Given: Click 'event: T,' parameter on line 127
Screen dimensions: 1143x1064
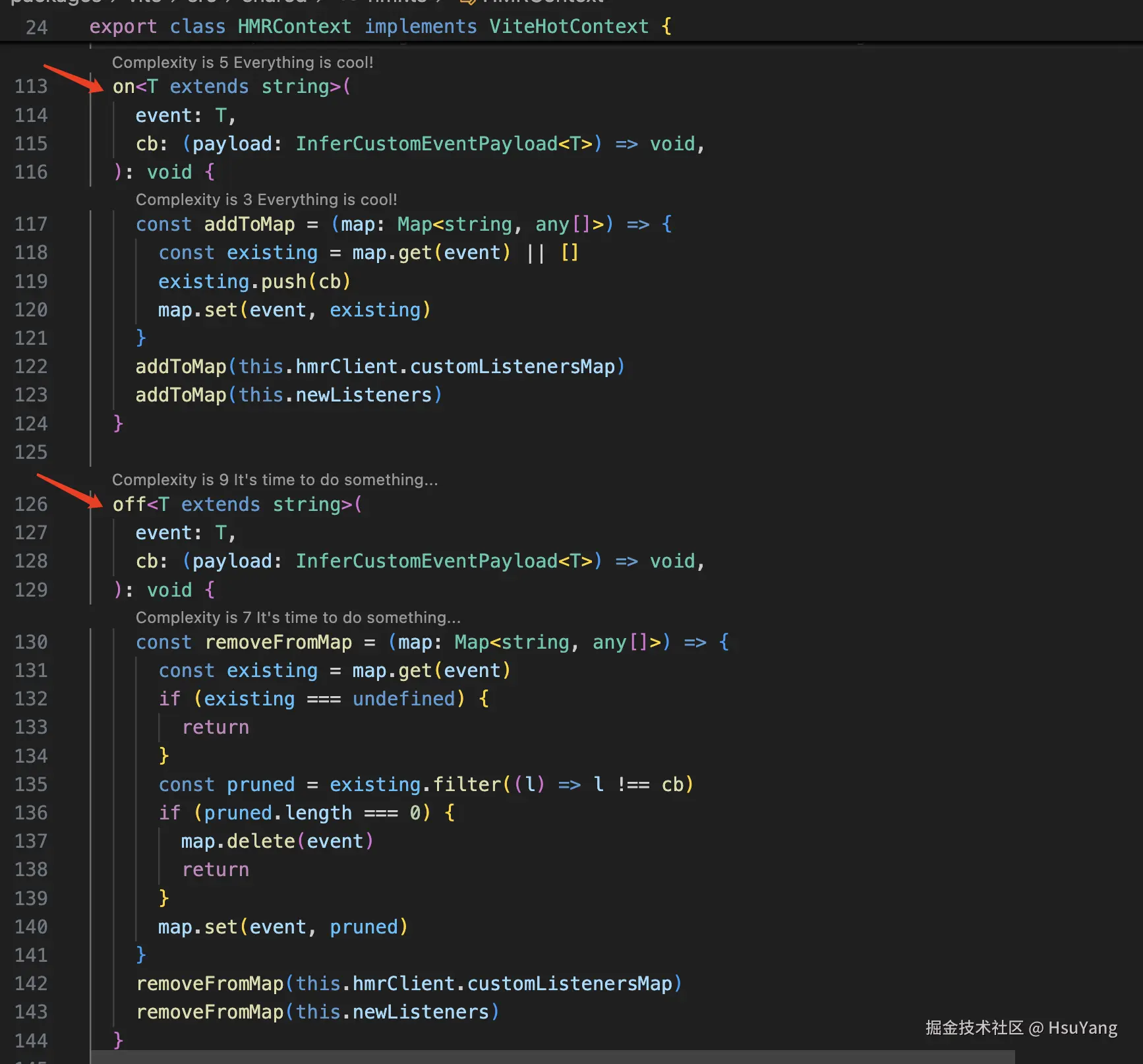Looking at the screenshot, I should tap(185, 533).
